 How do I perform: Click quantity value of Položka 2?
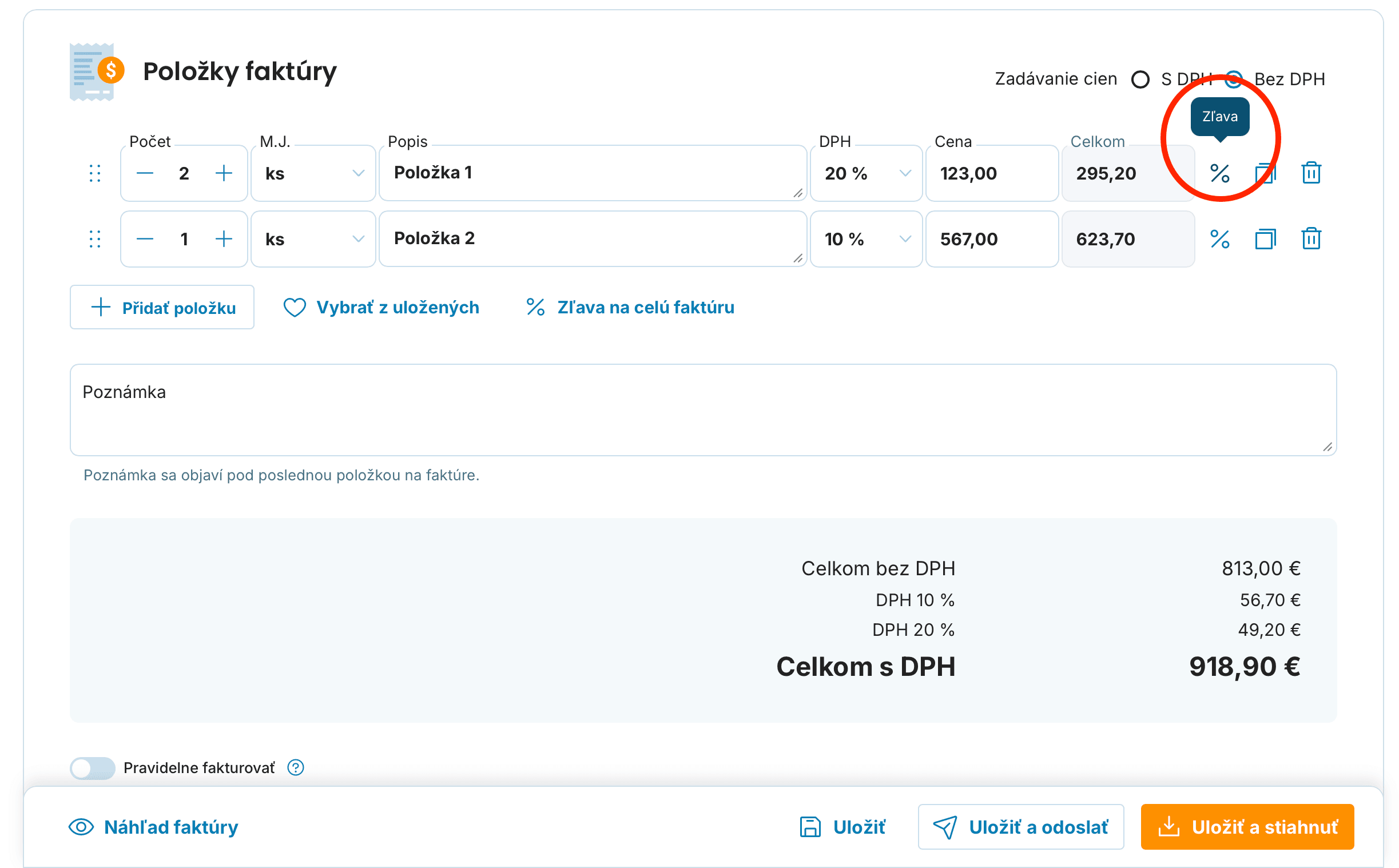(x=184, y=239)
